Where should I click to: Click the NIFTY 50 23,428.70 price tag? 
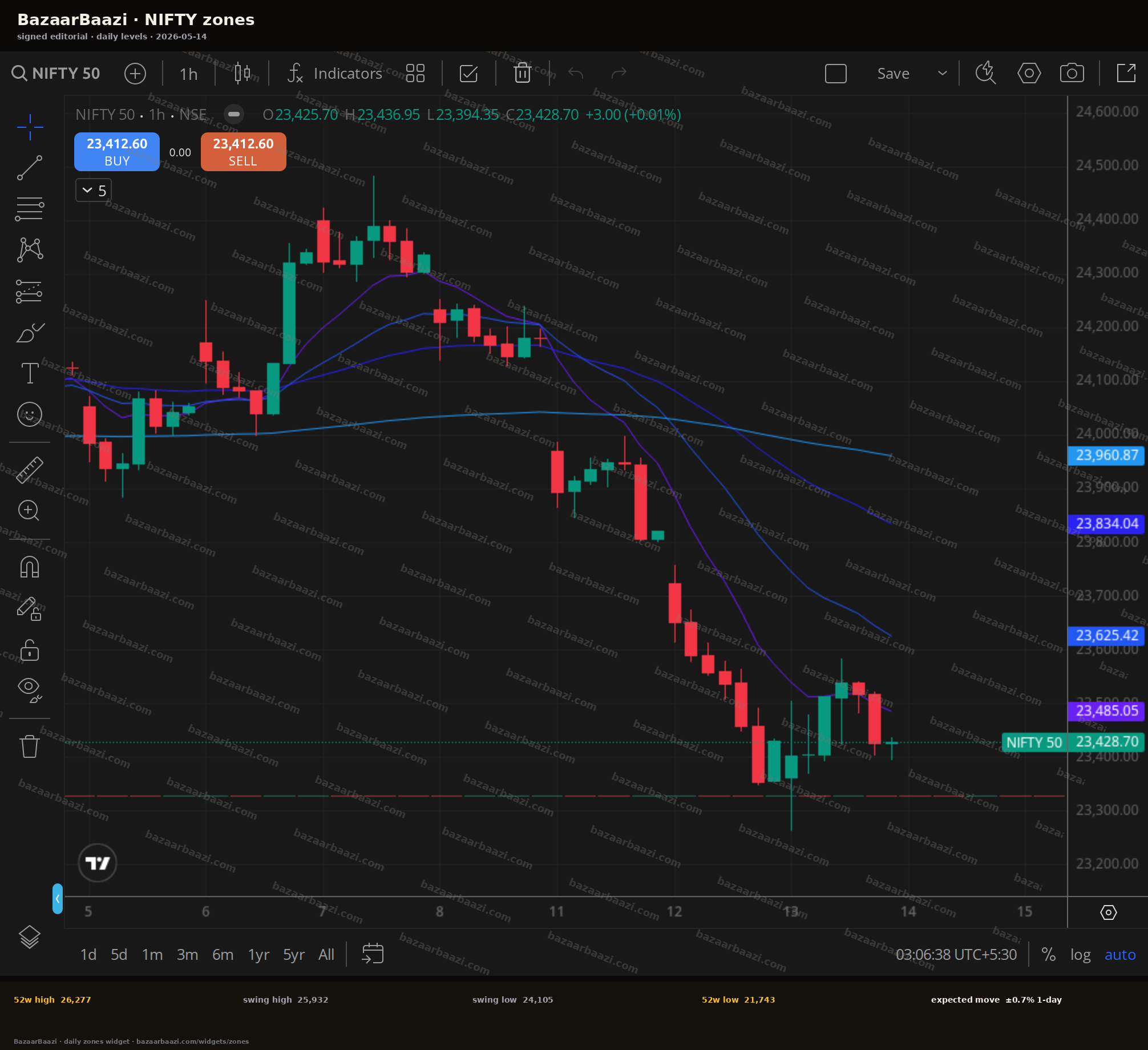tap(1073, 742)
